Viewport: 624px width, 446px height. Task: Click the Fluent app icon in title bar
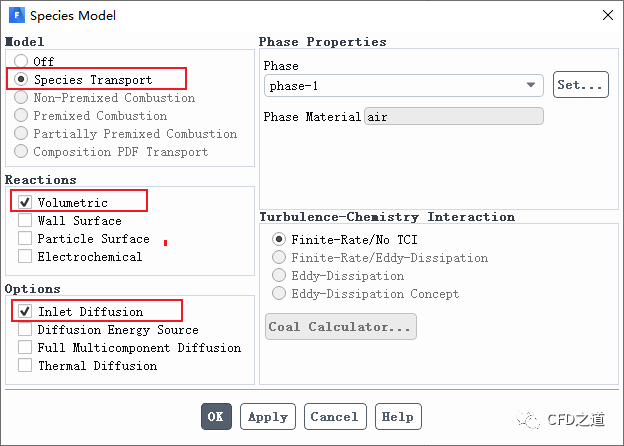pos(16,15)
